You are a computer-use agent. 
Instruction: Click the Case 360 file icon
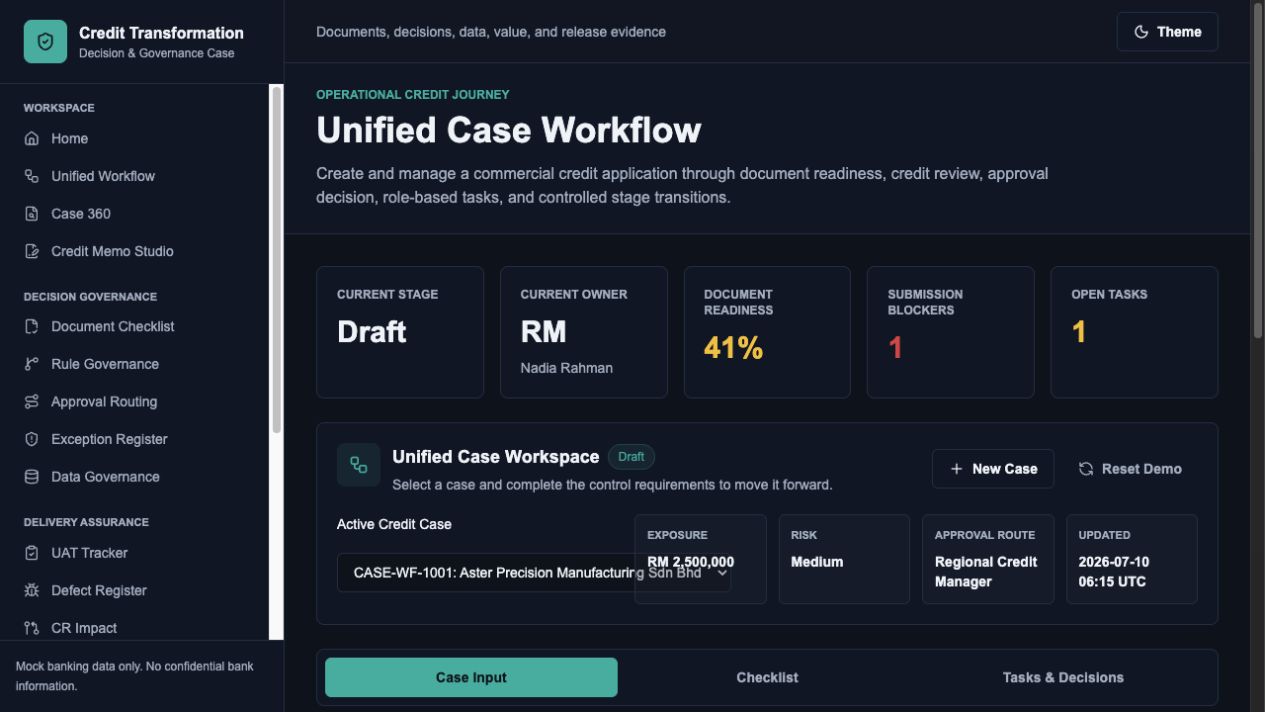point(32,214)
